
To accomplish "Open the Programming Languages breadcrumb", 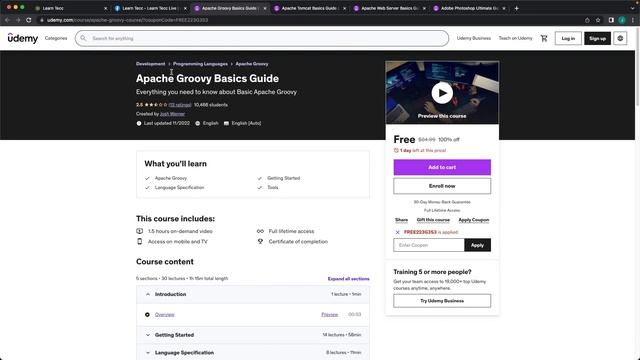I will [200, 64].
